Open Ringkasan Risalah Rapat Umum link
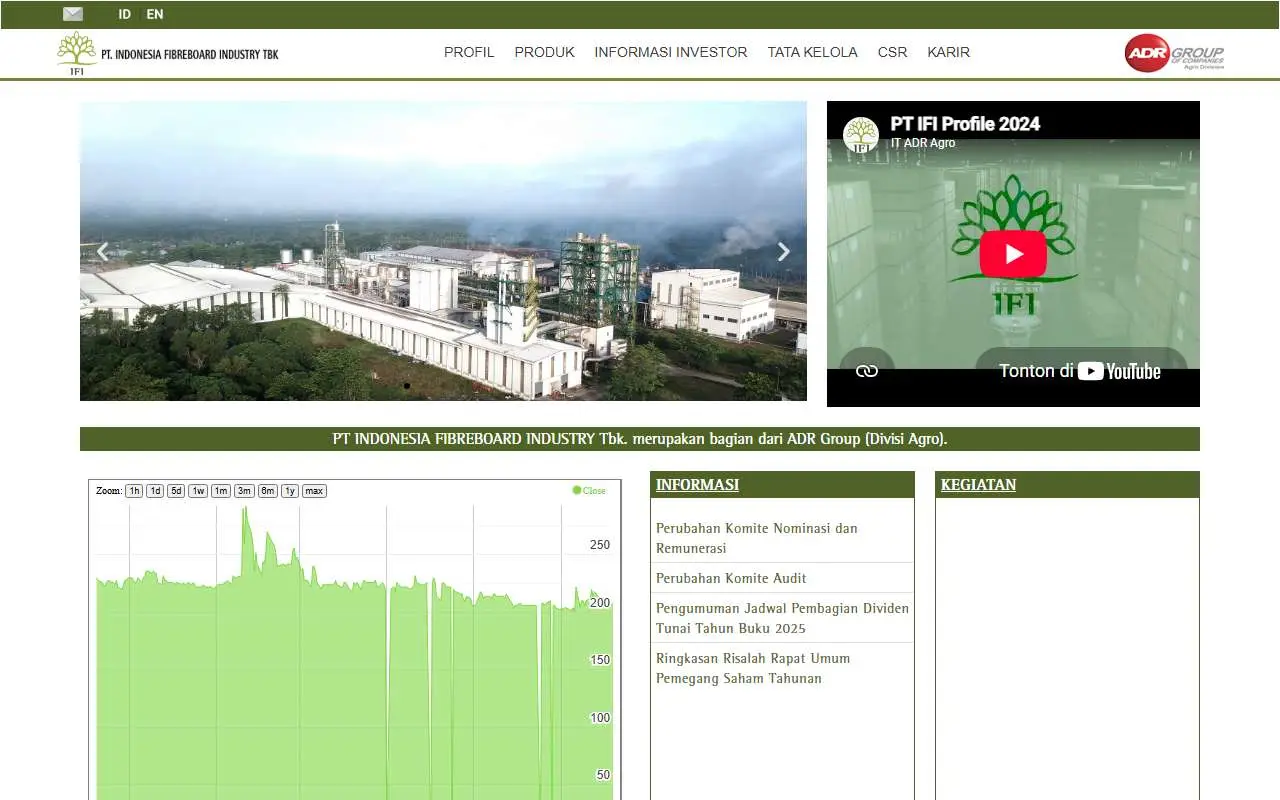Screen dimensions: 1280x800 point(753,668)
